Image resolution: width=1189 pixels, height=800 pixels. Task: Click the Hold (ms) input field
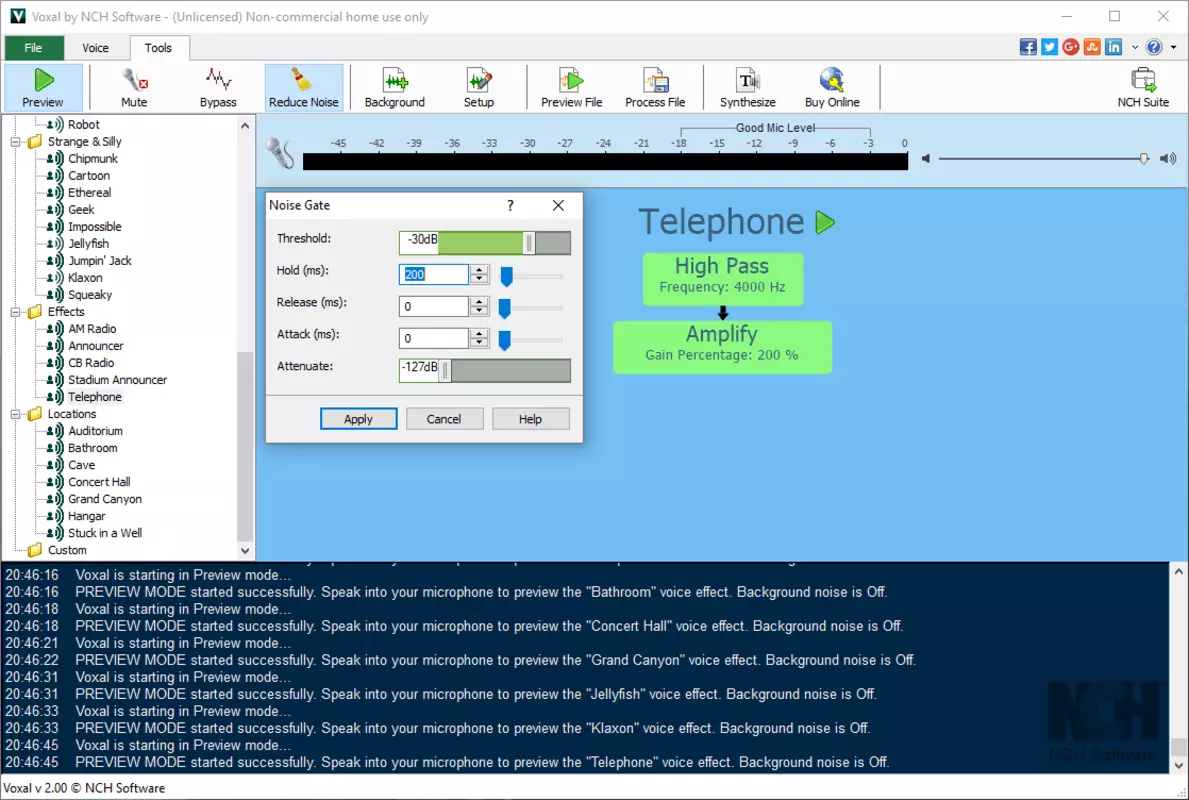[434, 275]
